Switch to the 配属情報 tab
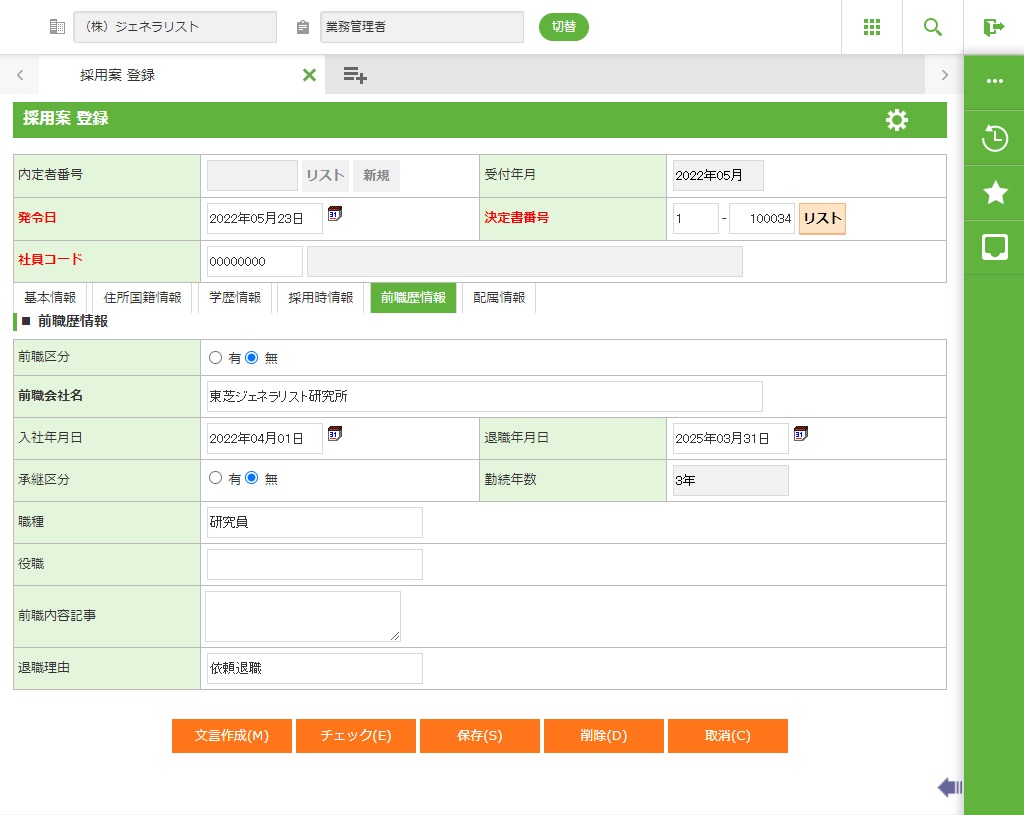The height and width of the screenshot is (815, 1024). (x=499, y=298)
